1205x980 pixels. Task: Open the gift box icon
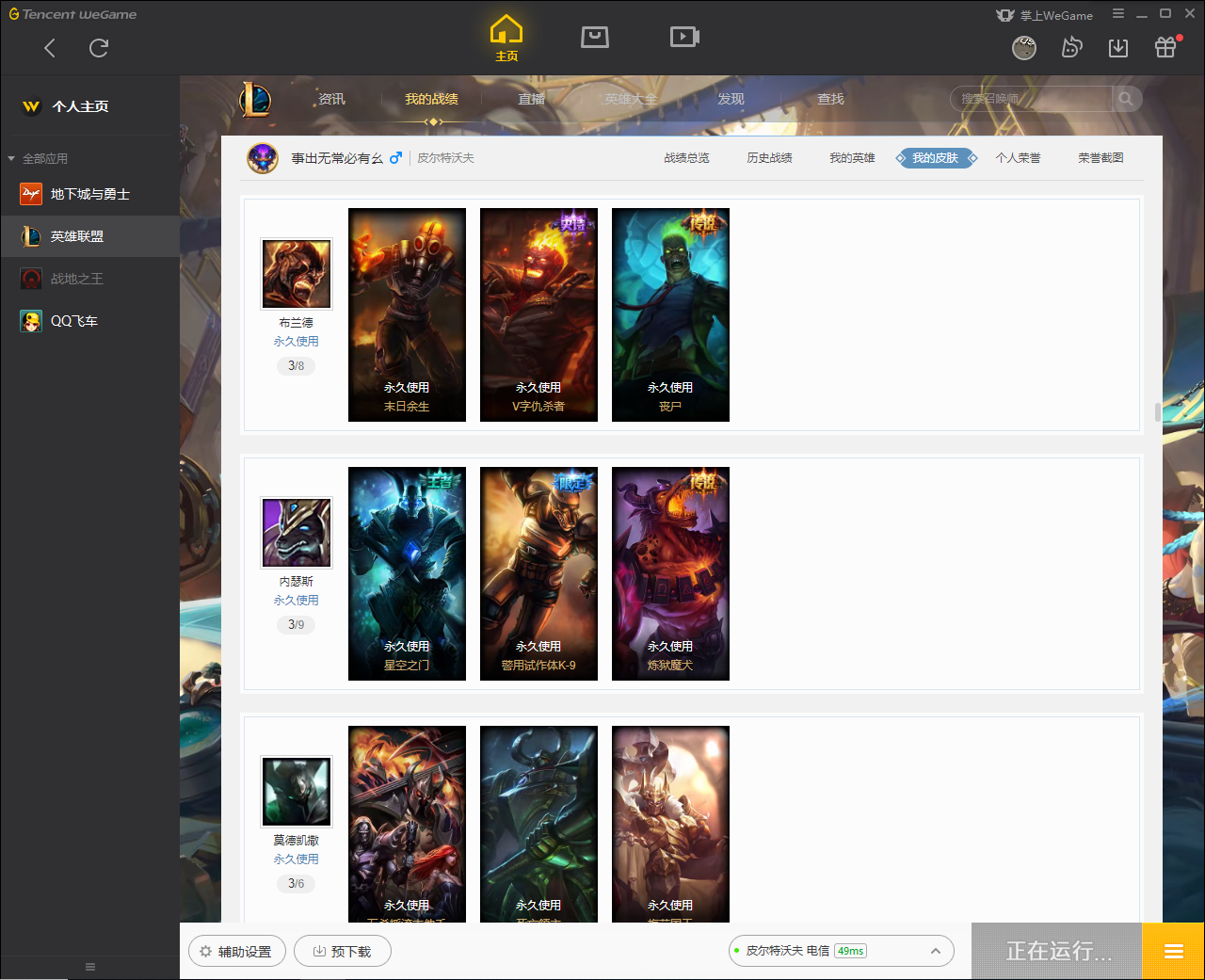[x=1165, y=47]
